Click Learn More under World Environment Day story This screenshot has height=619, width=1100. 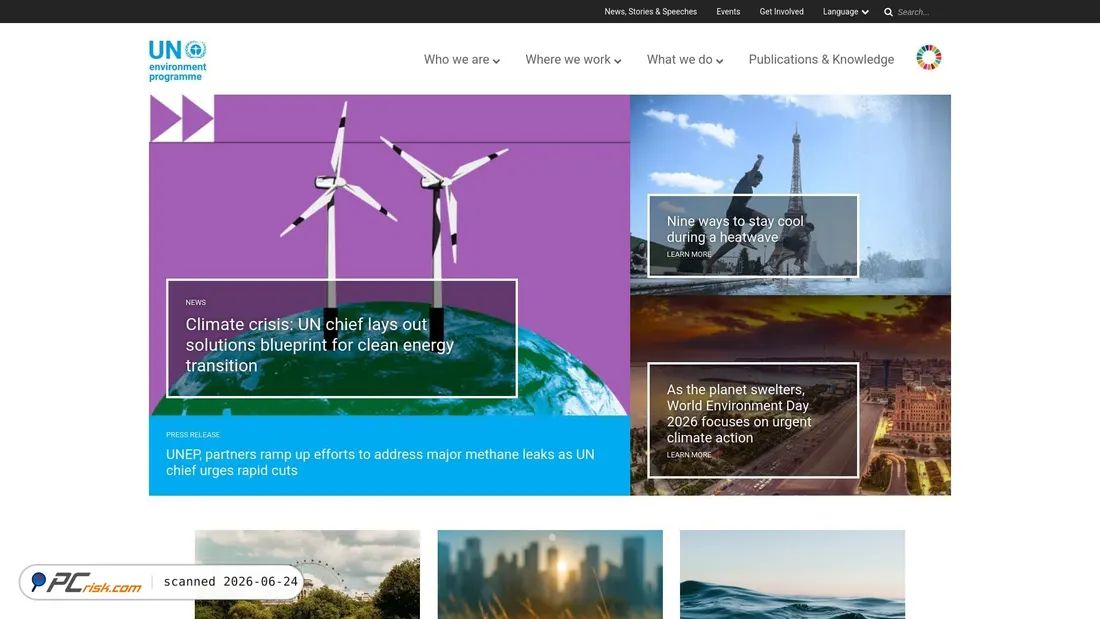pos(688,455)
